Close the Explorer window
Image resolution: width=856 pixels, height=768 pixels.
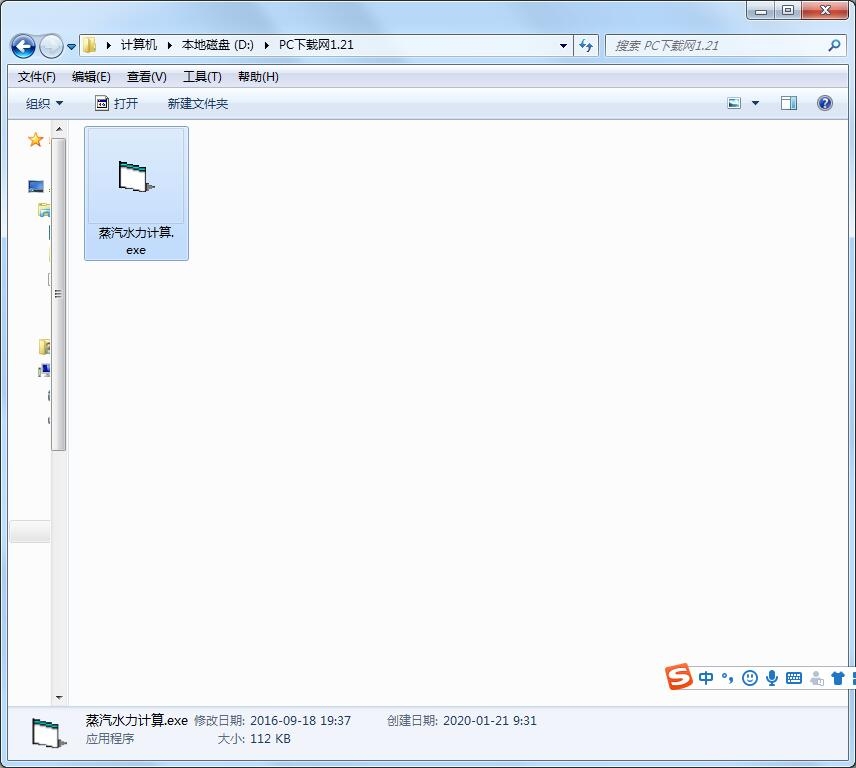coord(825,10)
